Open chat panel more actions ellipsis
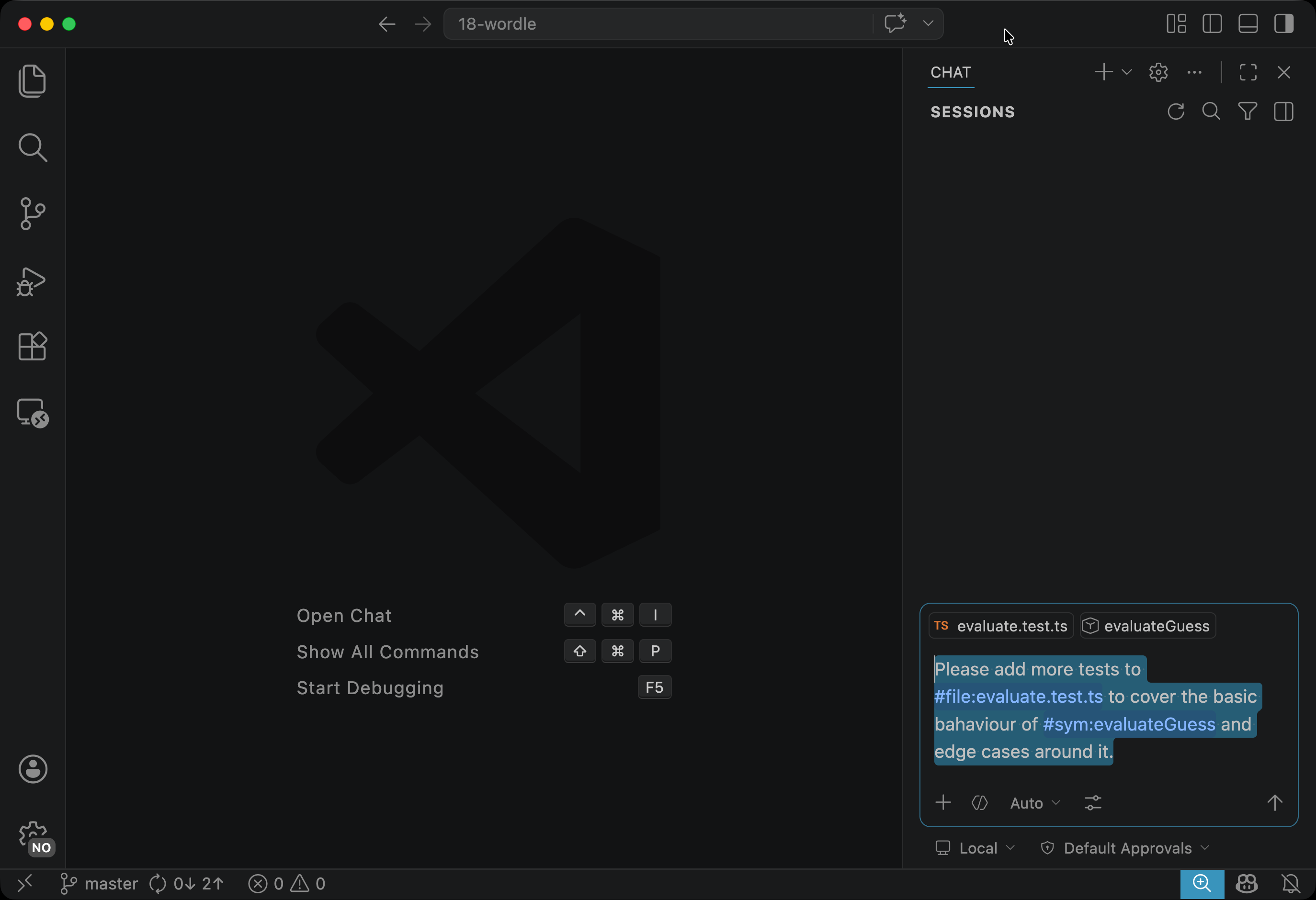This screenshot has width=1316, height=900. (x=1194, y=72)
